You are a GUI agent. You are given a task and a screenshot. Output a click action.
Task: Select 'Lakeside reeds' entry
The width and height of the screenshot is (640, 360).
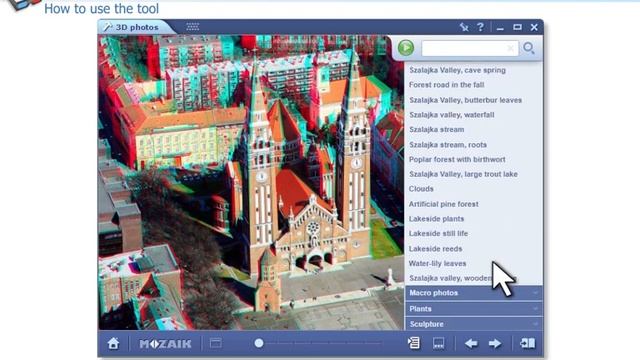(x=435, y=249)
